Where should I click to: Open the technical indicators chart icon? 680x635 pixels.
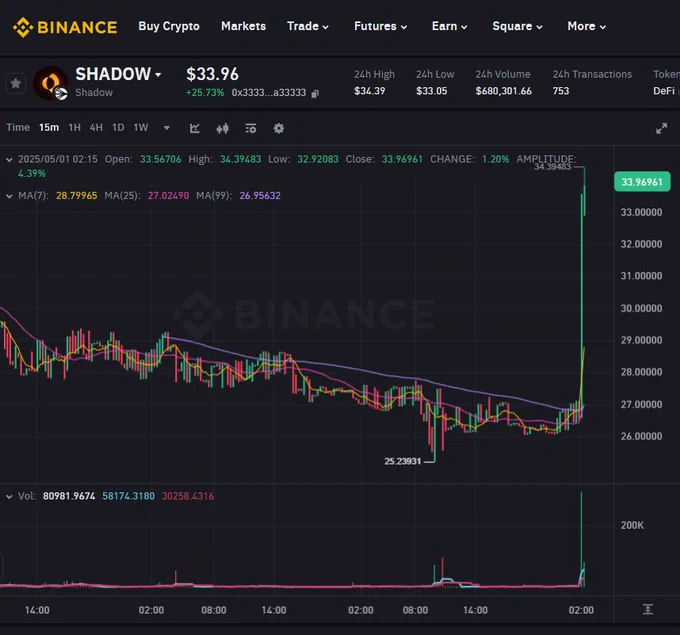[x=195, y=128]
